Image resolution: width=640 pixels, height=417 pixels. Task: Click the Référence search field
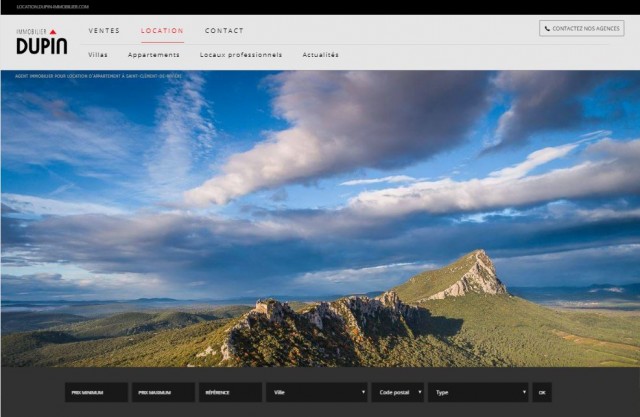[x=230, y=392]
